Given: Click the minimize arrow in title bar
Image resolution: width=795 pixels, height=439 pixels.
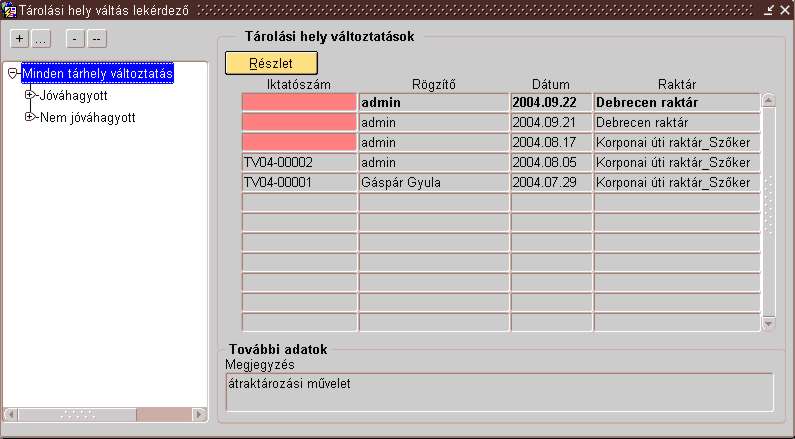Looking at the screenshot, I should tap(769, 10).
